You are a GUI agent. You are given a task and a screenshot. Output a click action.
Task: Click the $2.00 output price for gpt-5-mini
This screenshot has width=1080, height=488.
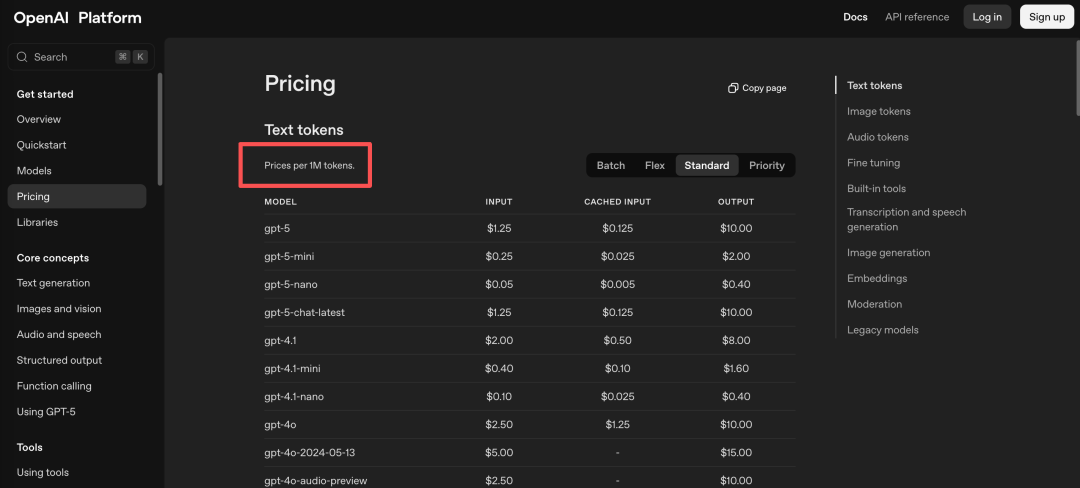pos(736,256)
